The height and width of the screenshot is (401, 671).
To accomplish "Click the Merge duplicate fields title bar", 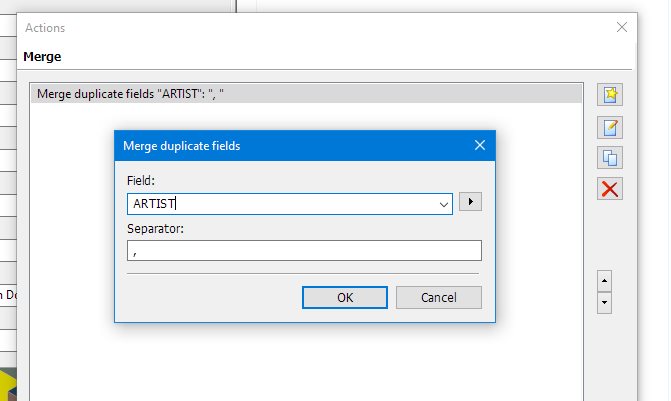I will click(295, 146).
